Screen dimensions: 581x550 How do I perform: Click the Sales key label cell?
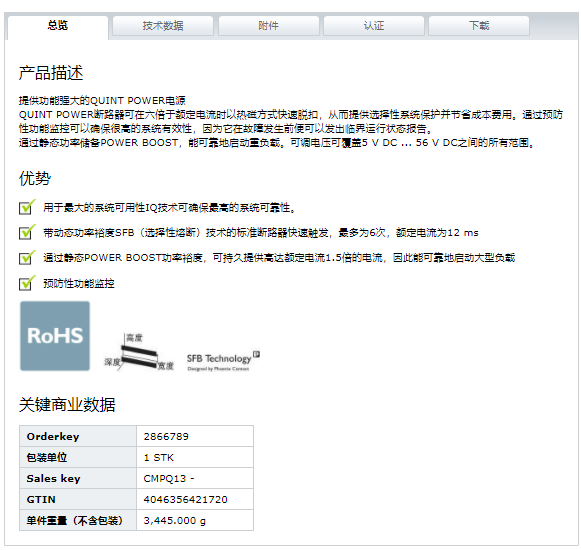(78, 478)
